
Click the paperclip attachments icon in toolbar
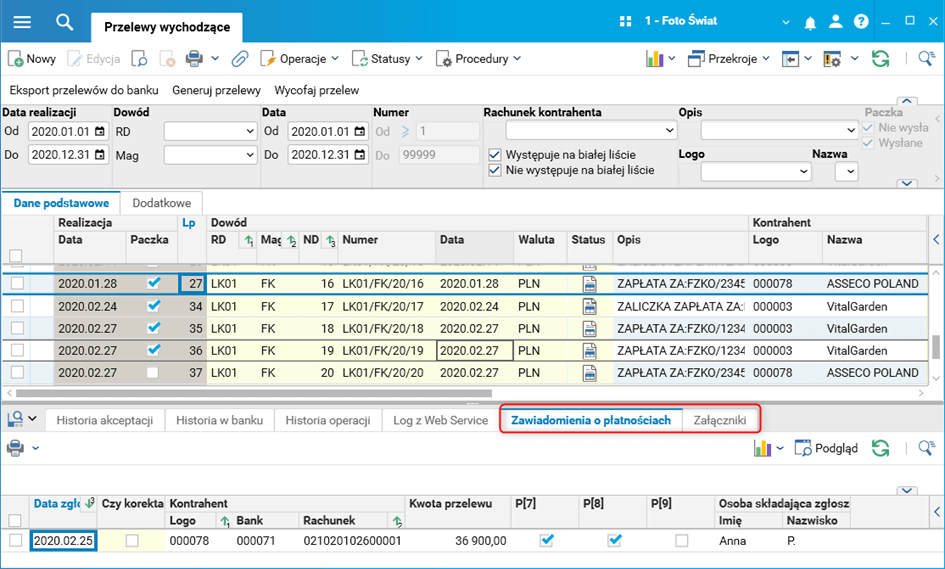(240, 59)
